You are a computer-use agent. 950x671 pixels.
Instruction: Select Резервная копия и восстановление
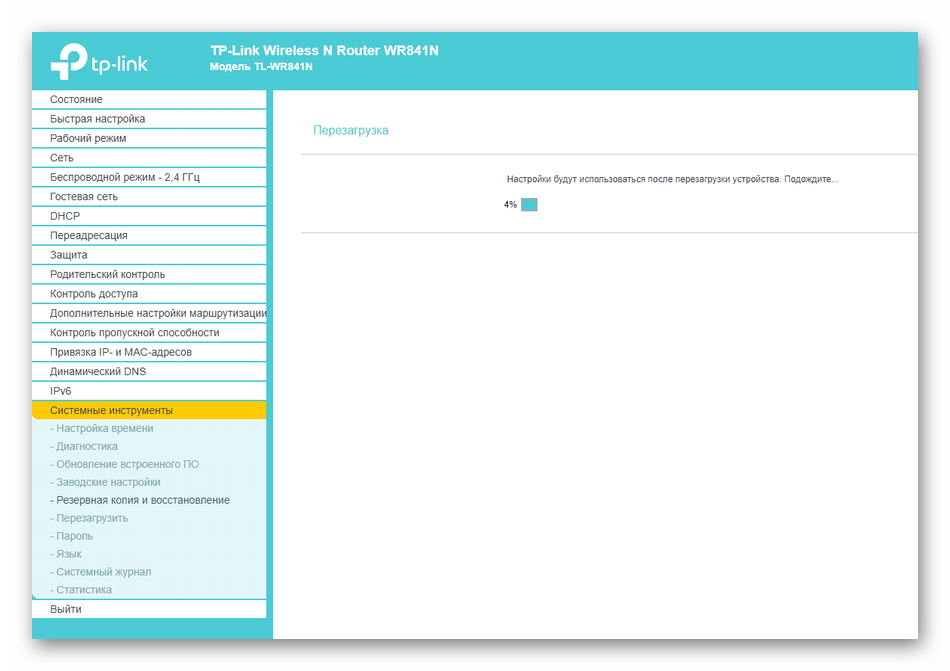(142, 501)
